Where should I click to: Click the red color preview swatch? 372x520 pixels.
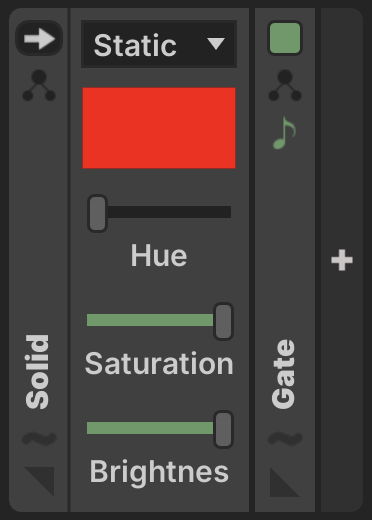(159, 128)
